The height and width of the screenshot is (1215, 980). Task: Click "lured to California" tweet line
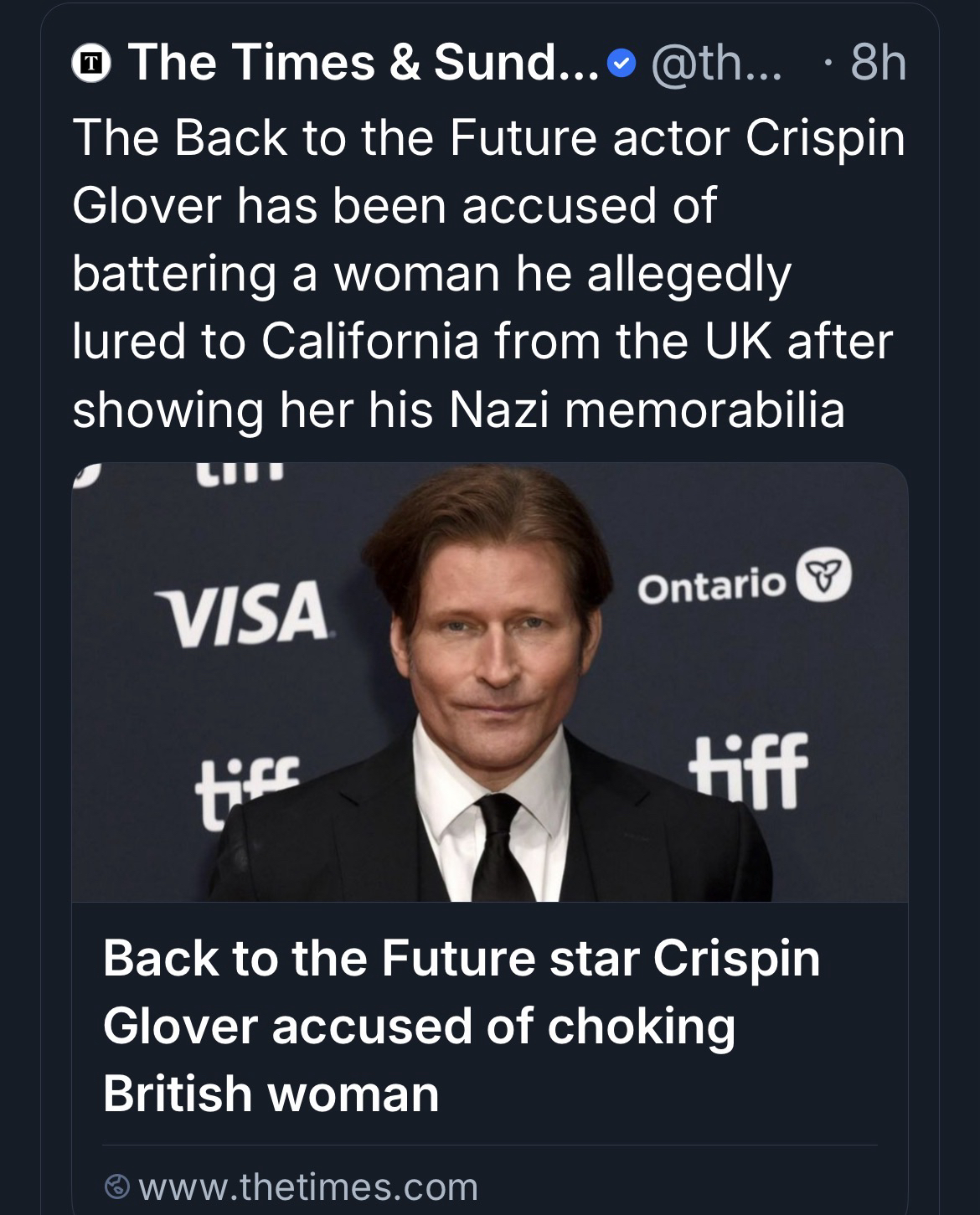(x=276, y=341)
